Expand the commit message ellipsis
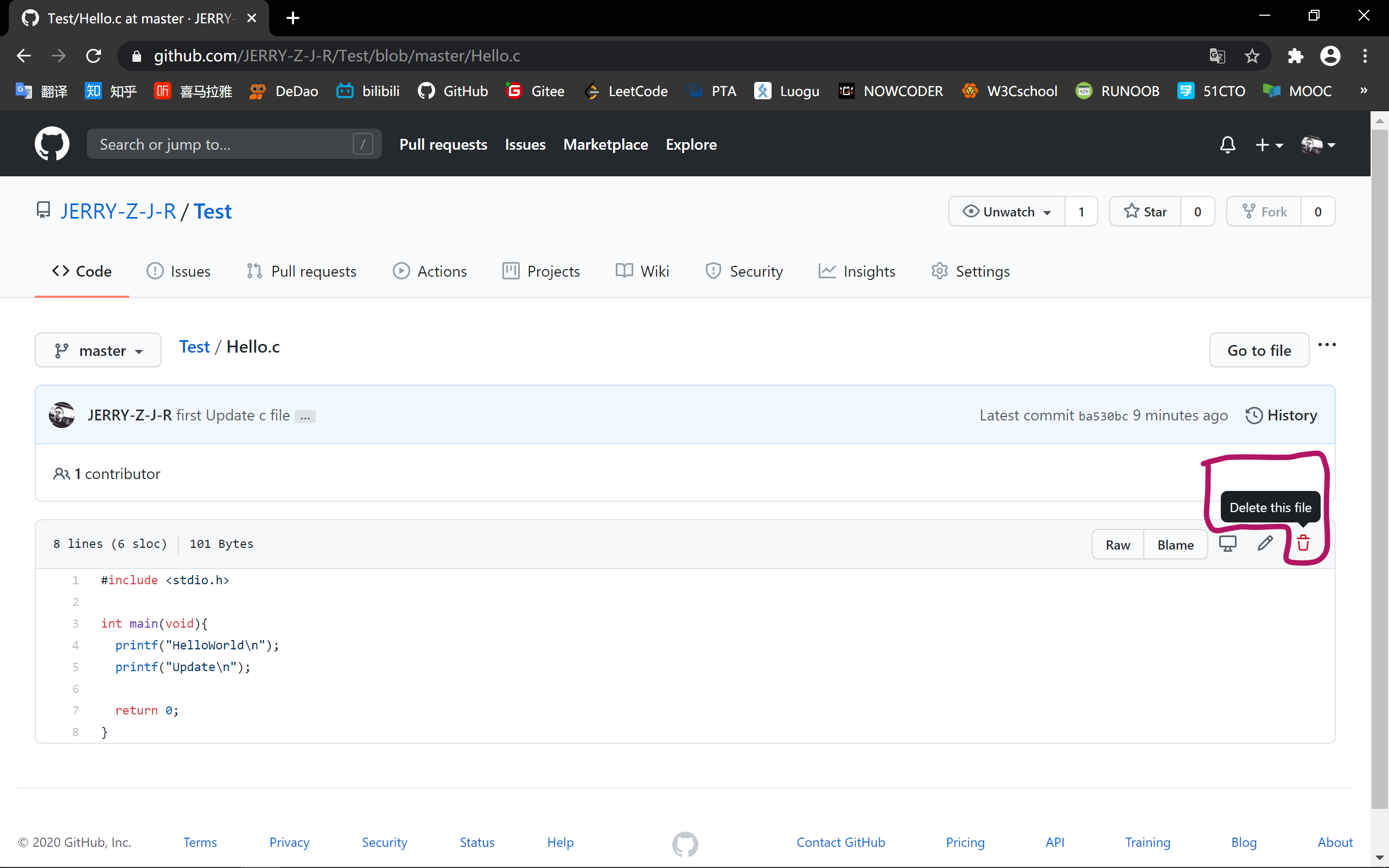The width and height of the screenshot is (1389, 868). click(305, 417)
